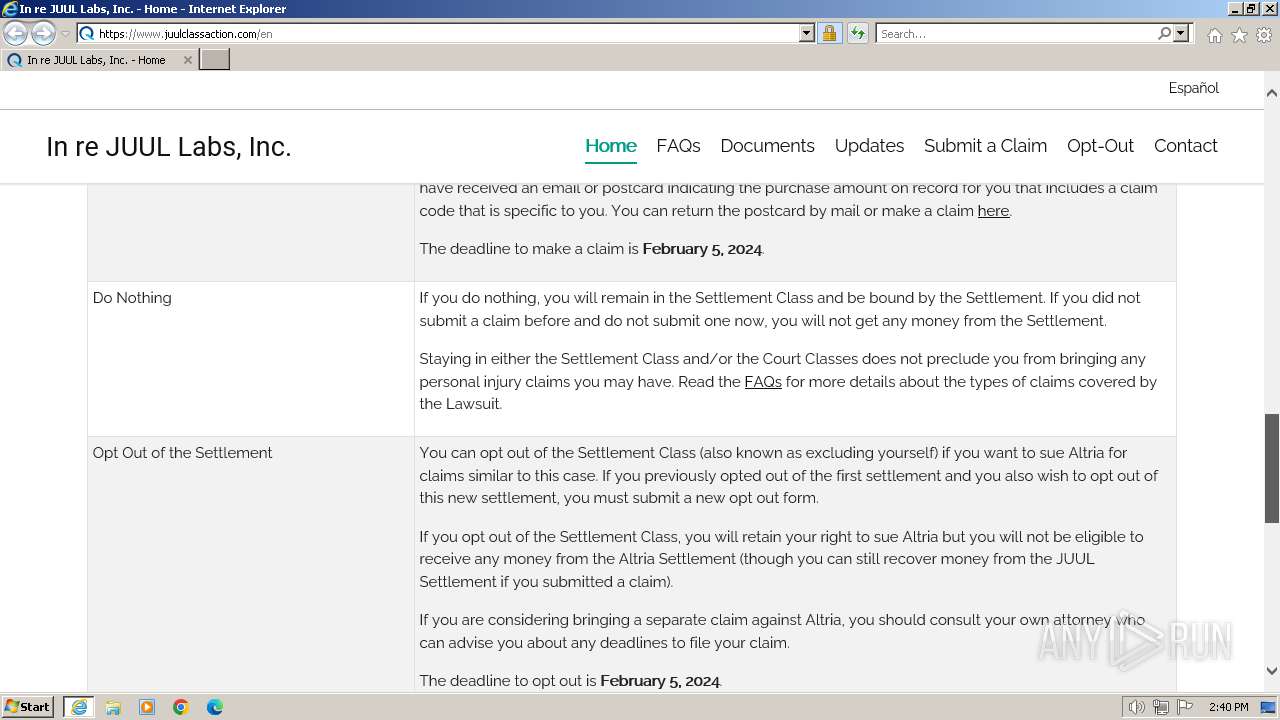Click the Internet Explorer taskbar icon
This screenshot has height=720, width=1280.
pyautogui.click(x=79, y=707)
